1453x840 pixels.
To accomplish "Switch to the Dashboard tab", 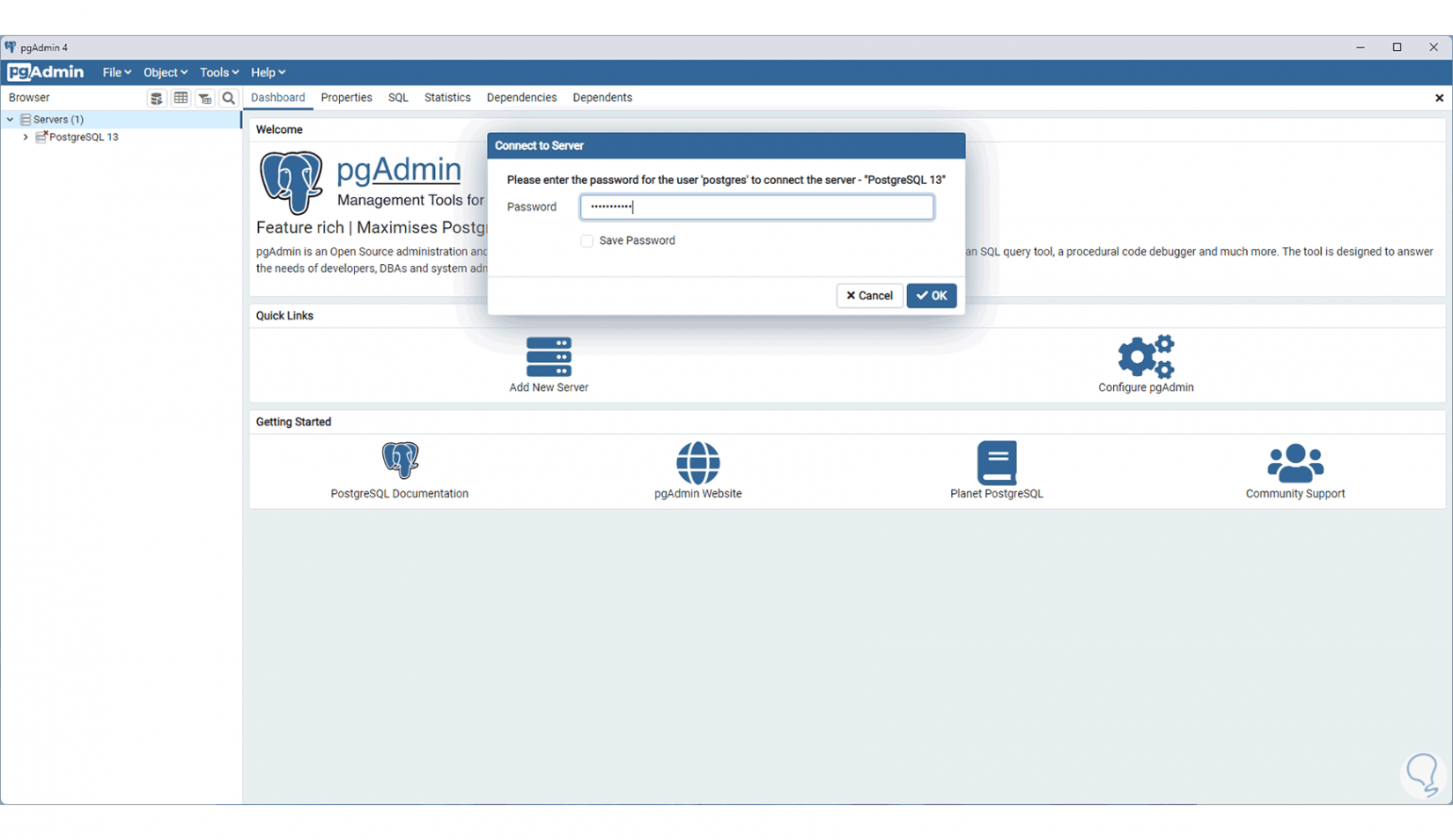I will 278,98.
